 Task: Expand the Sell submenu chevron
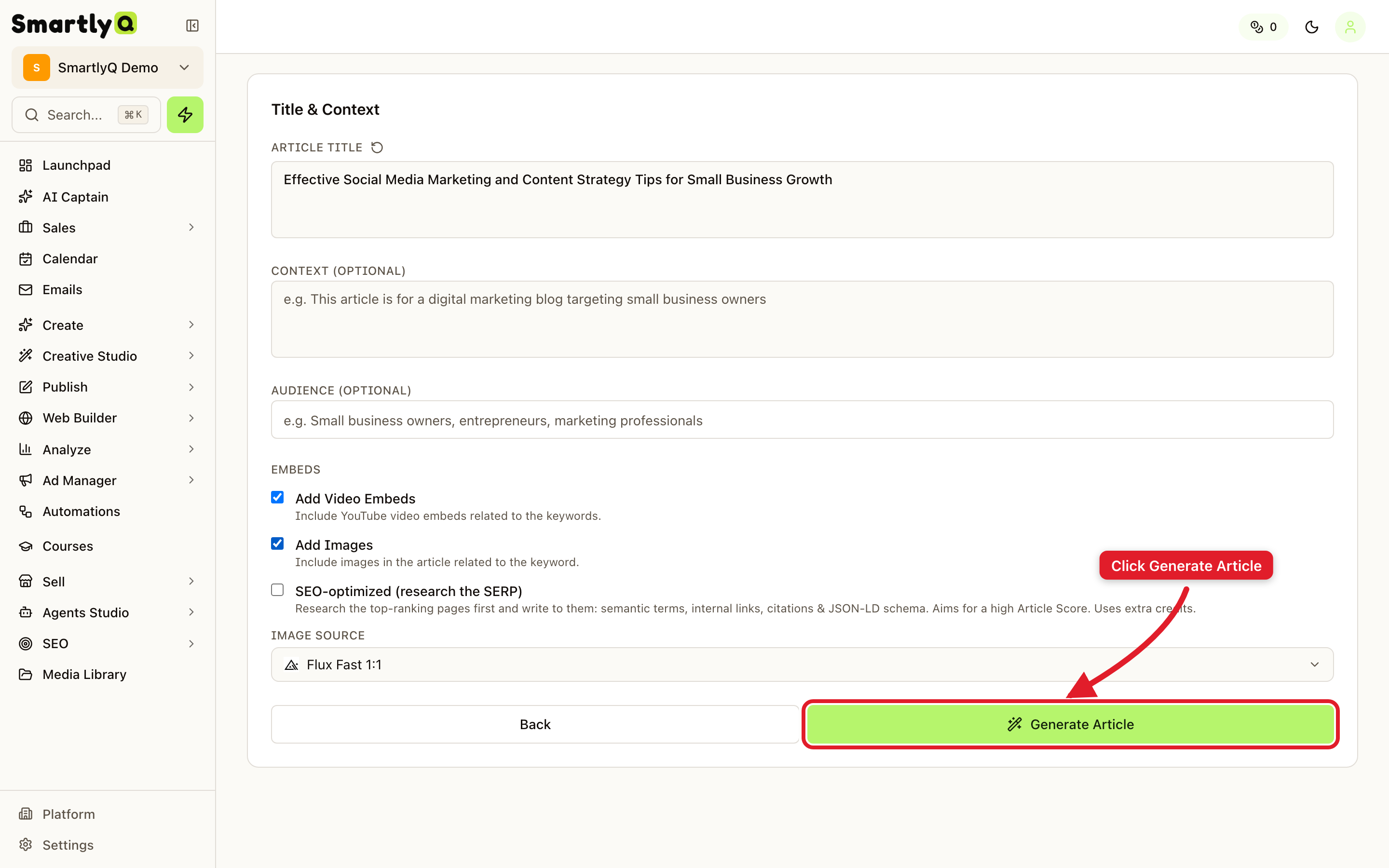coord(191,582)
